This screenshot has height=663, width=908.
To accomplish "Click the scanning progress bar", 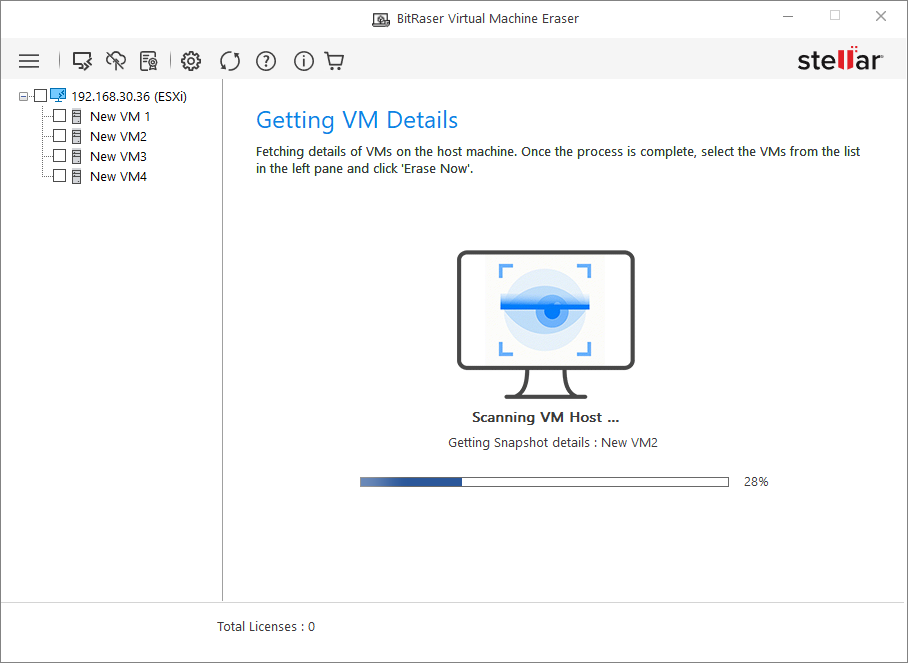I will click(x=544, y=482).
